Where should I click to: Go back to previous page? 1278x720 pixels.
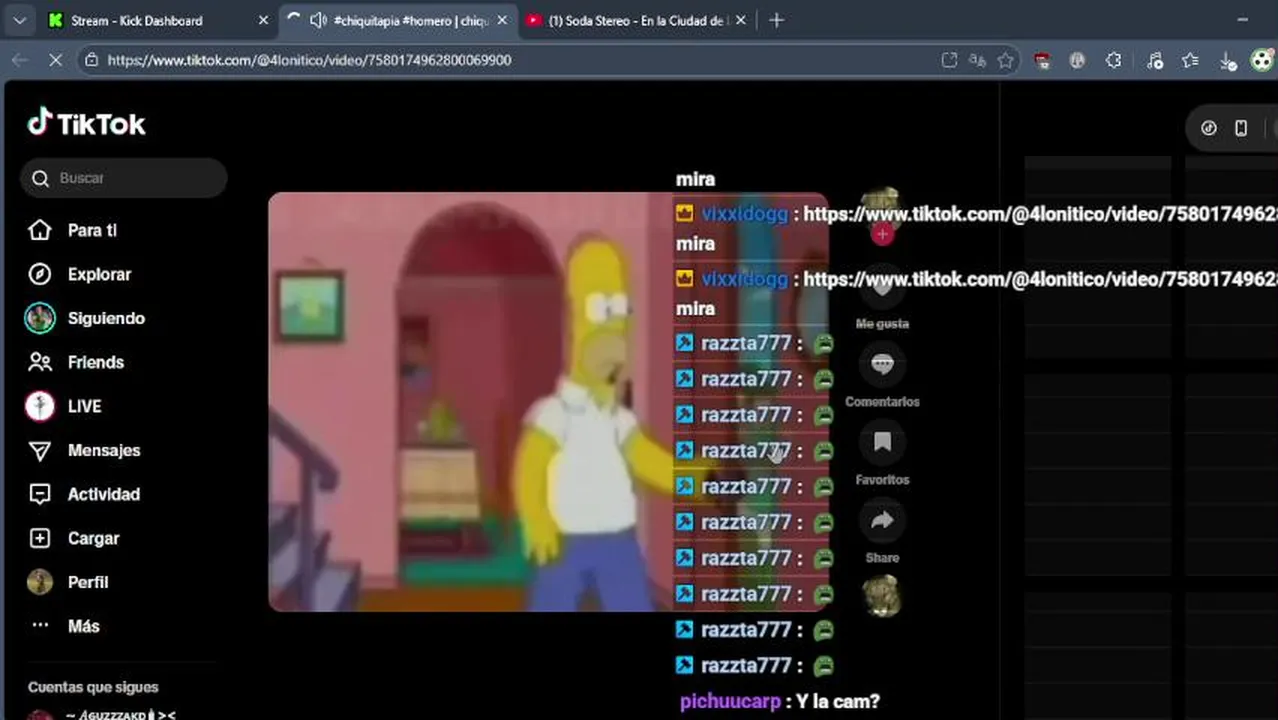point(20,60)
